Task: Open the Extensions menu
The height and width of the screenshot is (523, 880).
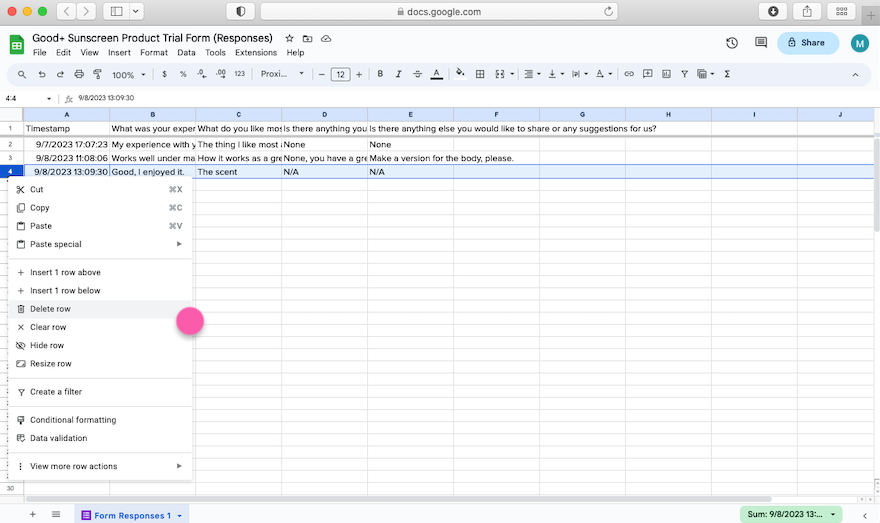Action: (256, 52)
